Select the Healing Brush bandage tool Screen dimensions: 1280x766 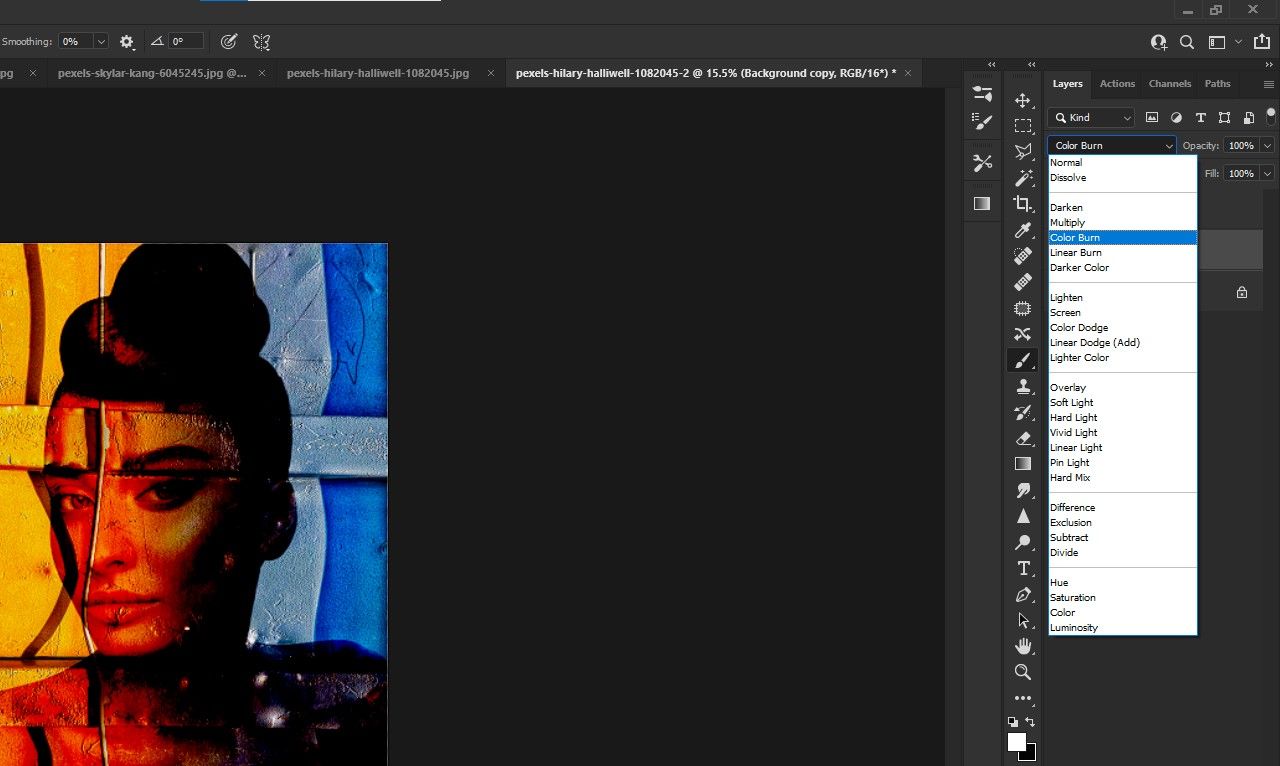(x=1023, y=282)
